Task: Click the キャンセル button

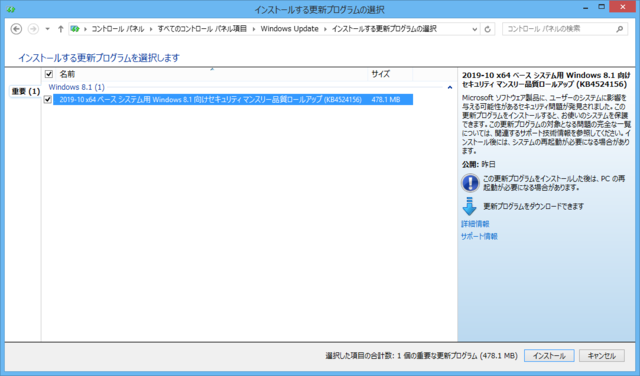Action: (601, 356)
